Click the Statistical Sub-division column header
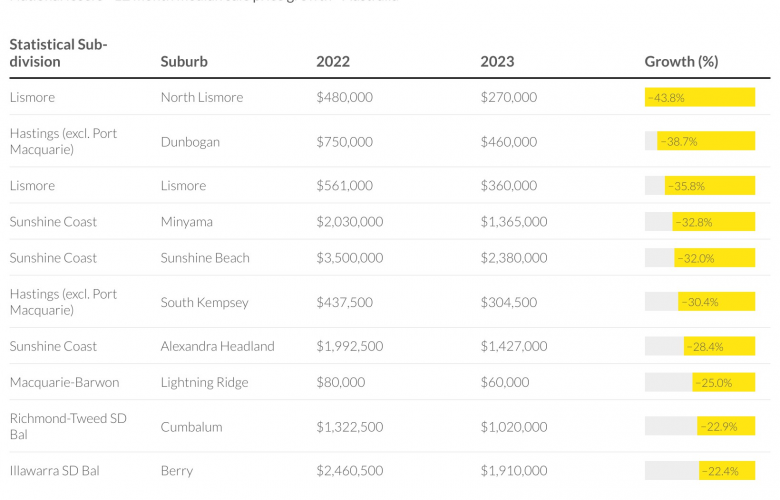780x500 pixels. pyautogui.click(x=58, y=53)
